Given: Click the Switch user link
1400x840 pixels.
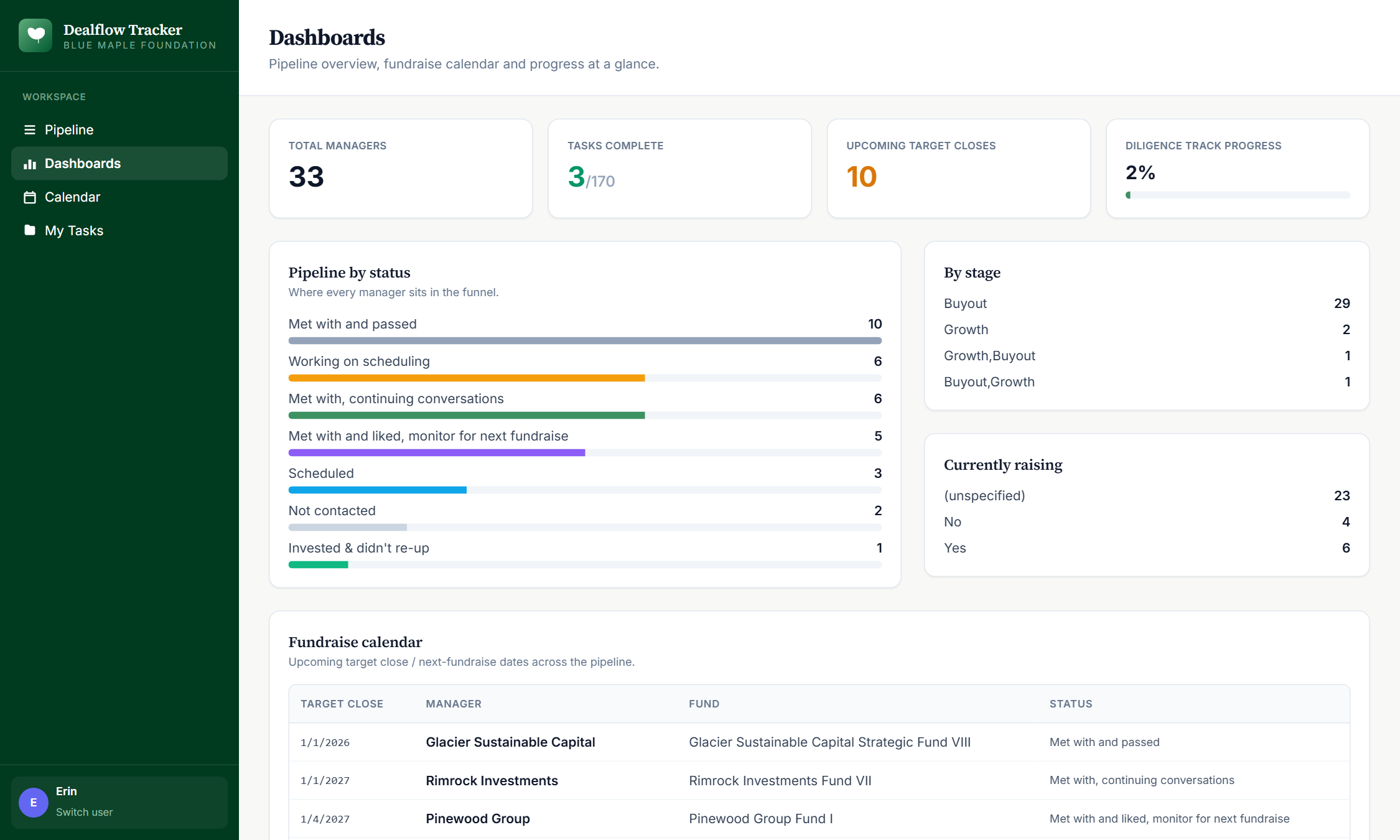Looking at the screenshot, I should pyautogui.click(x=84, y=812).
